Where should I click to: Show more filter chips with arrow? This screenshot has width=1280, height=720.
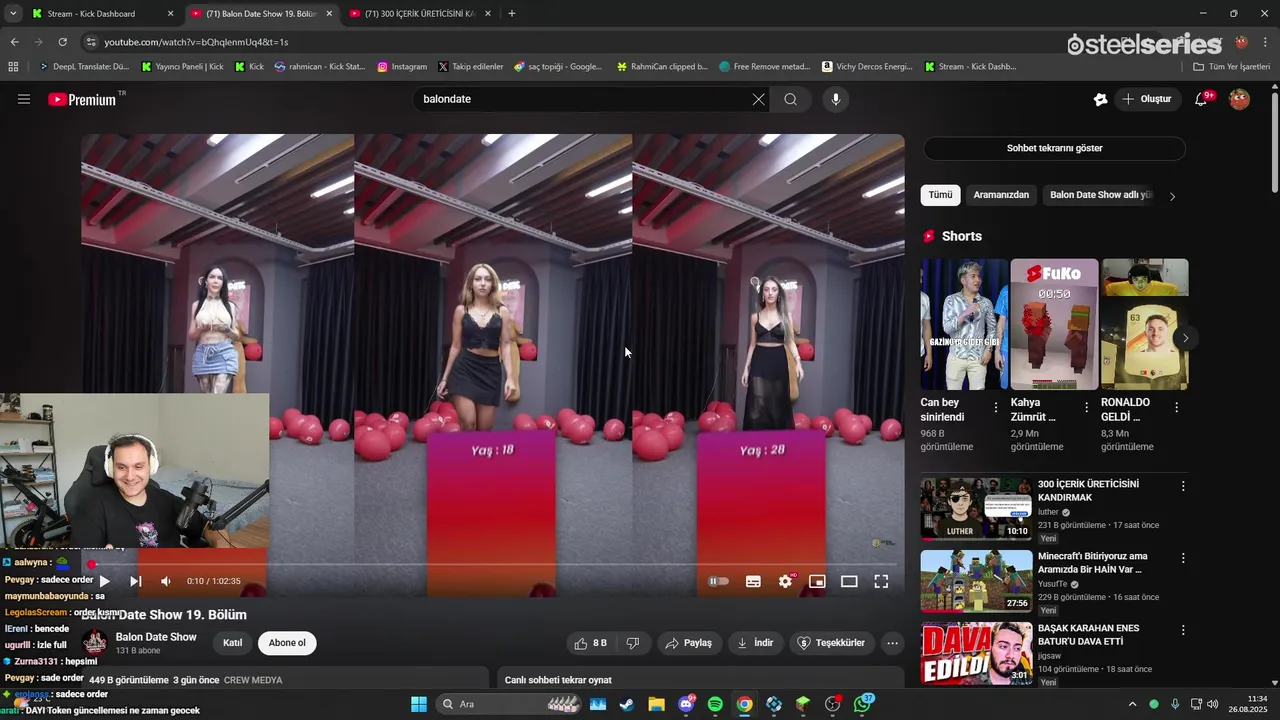coord(1172,196)
